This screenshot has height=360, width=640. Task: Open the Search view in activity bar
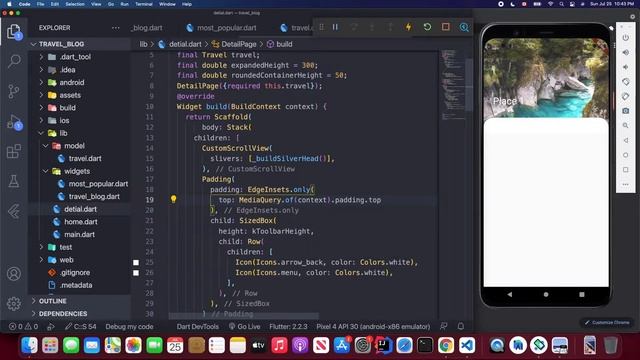[14, 61]
